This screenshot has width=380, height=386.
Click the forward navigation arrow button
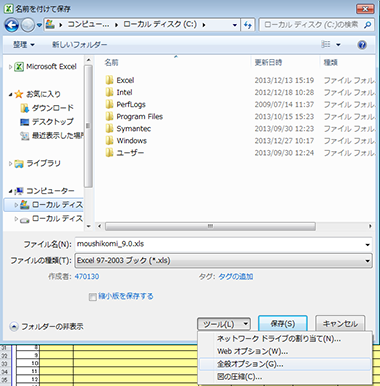pos(27,25)
